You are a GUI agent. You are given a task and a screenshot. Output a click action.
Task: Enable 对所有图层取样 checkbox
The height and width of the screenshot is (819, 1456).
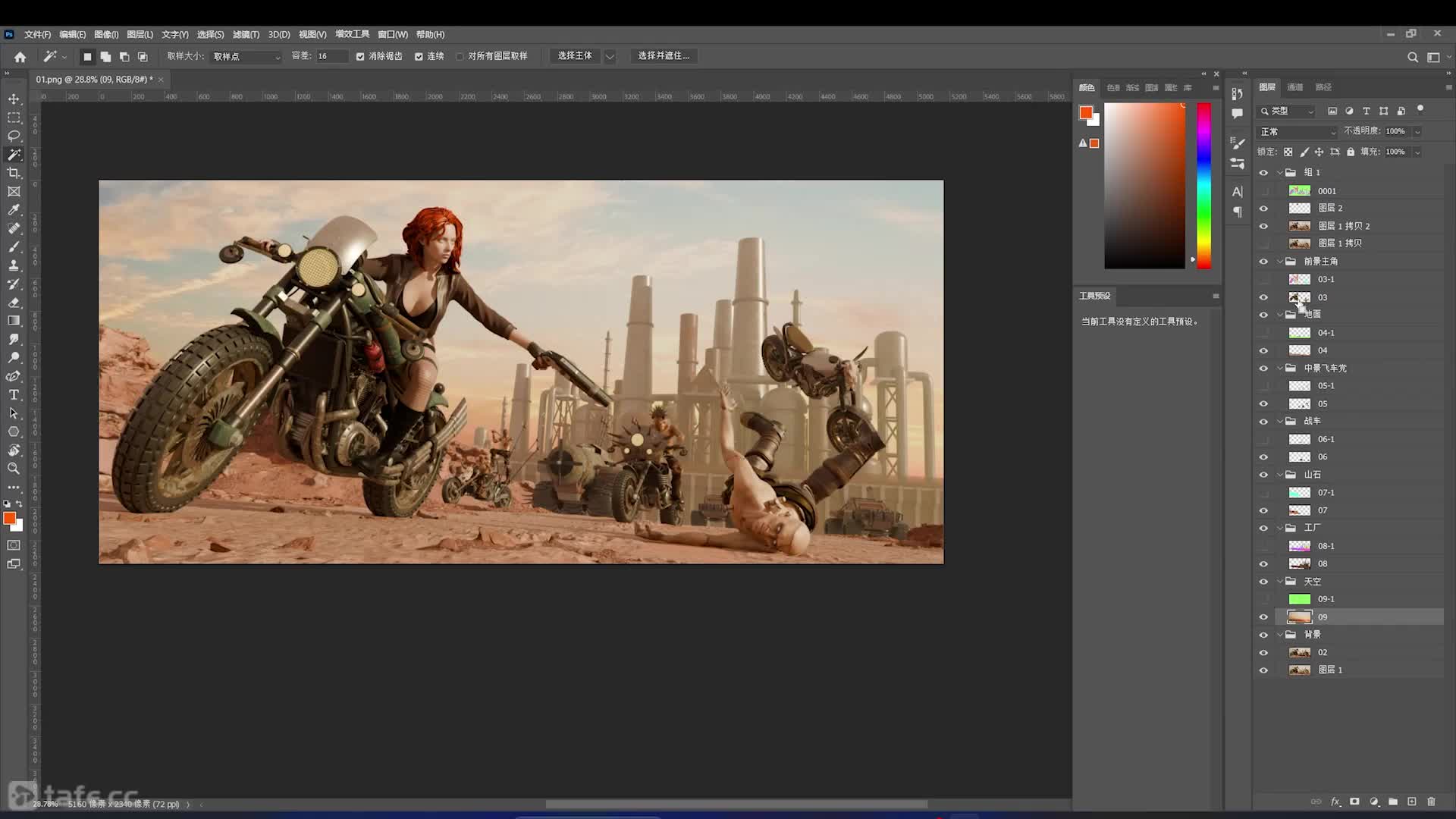coord(460,57)
